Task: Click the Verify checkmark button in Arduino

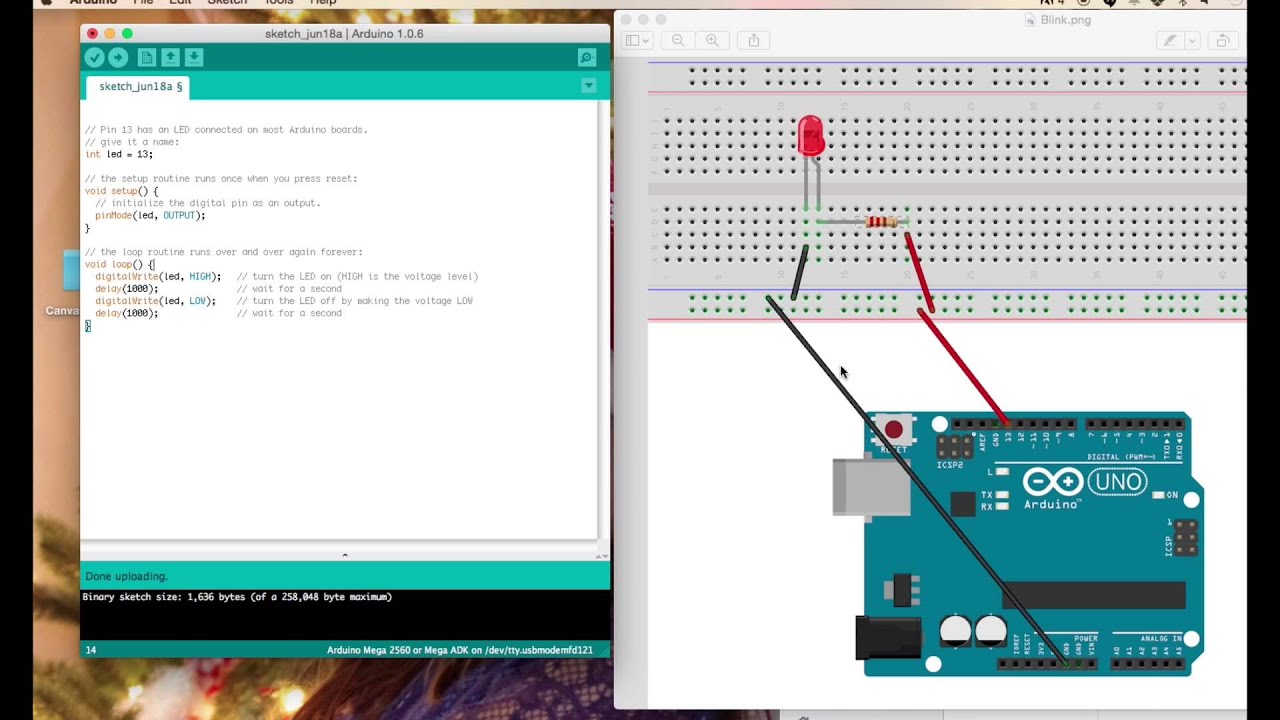Action: pyautogui.click(x=94, y=58)
